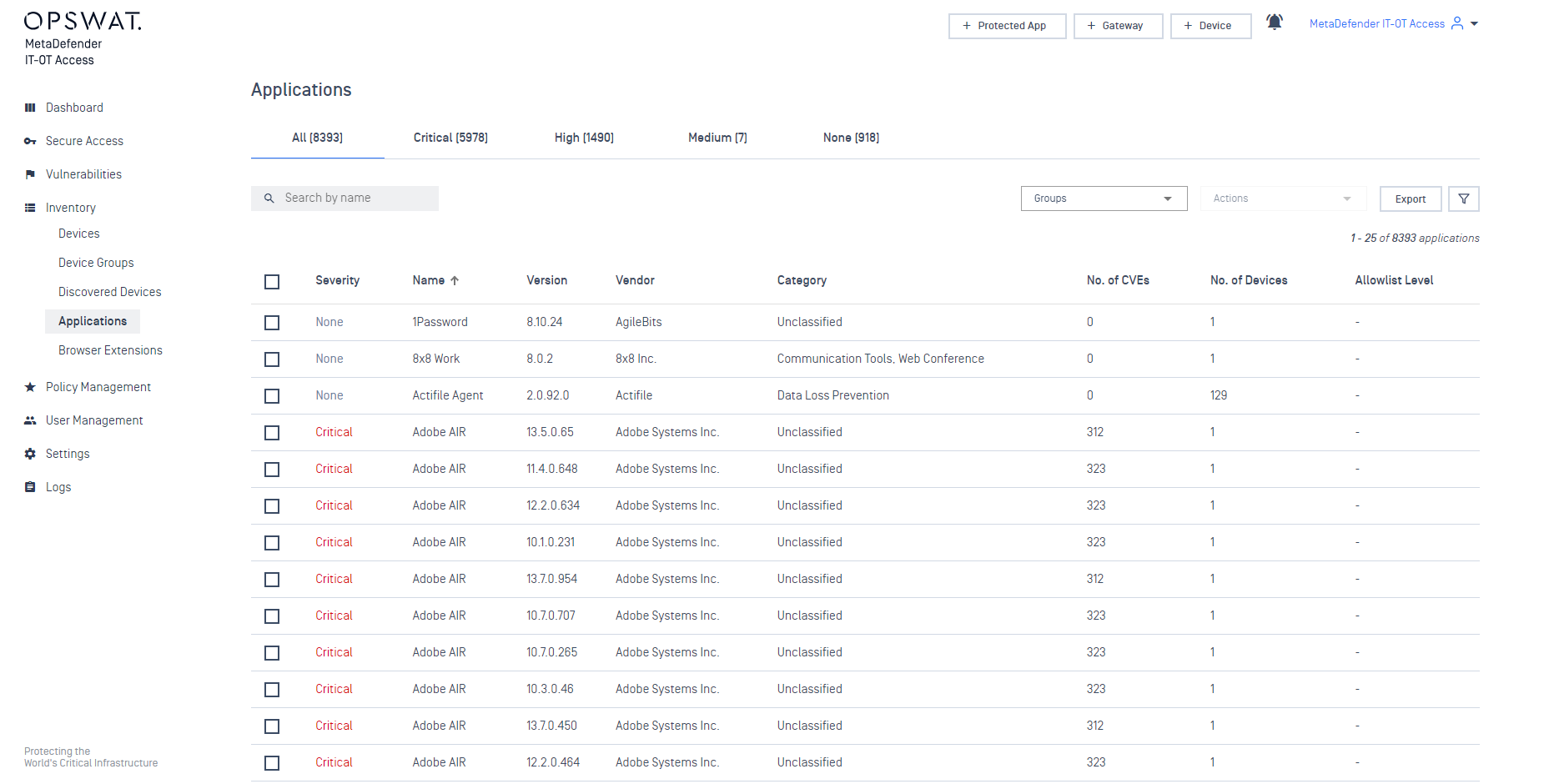Check the Adobe AIR 10.1.0.231 checkbox
This screenshot has height=784, width=1544.
click(x=272, y=543)
